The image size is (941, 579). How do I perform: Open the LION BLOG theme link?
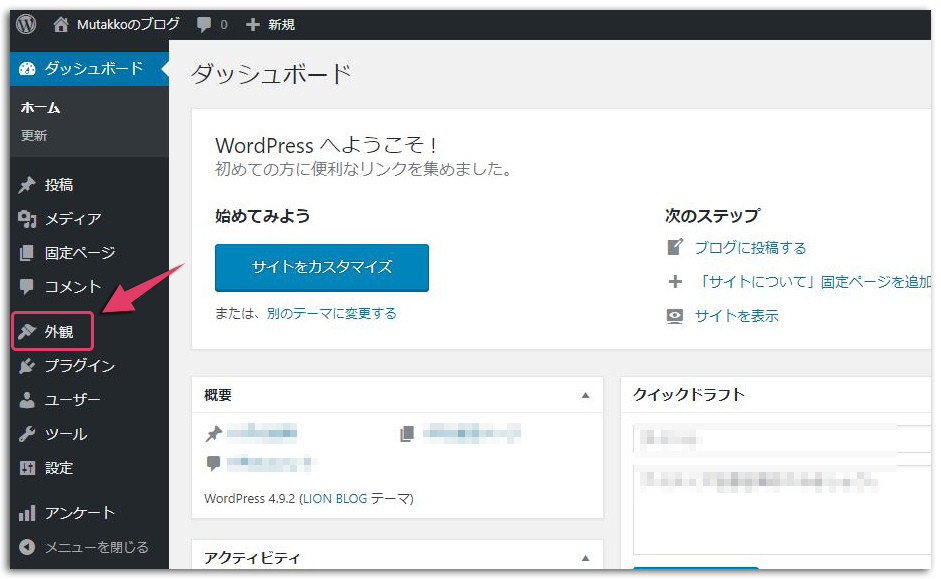point(333,498)
